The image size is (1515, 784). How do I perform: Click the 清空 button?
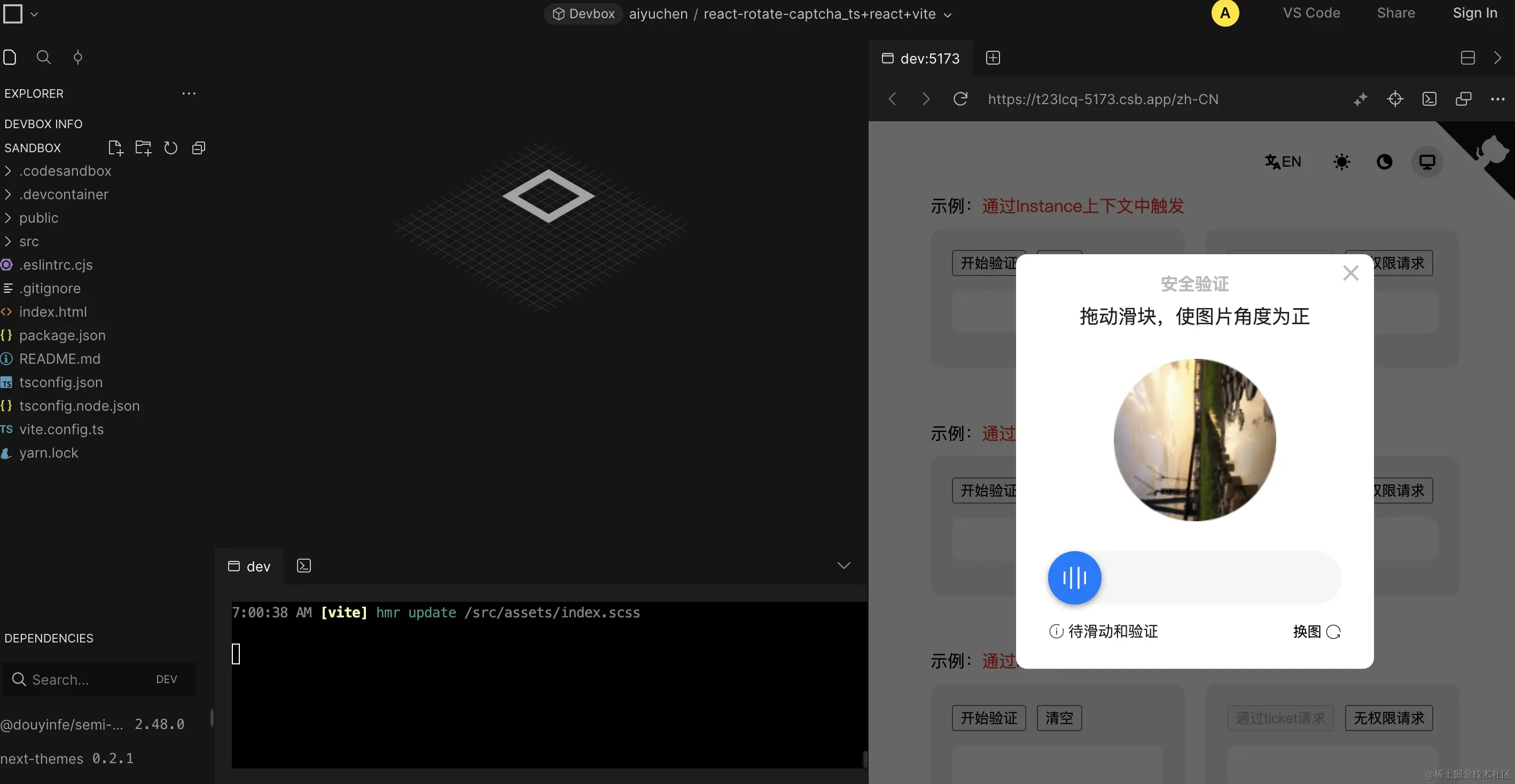point(1059,718)
